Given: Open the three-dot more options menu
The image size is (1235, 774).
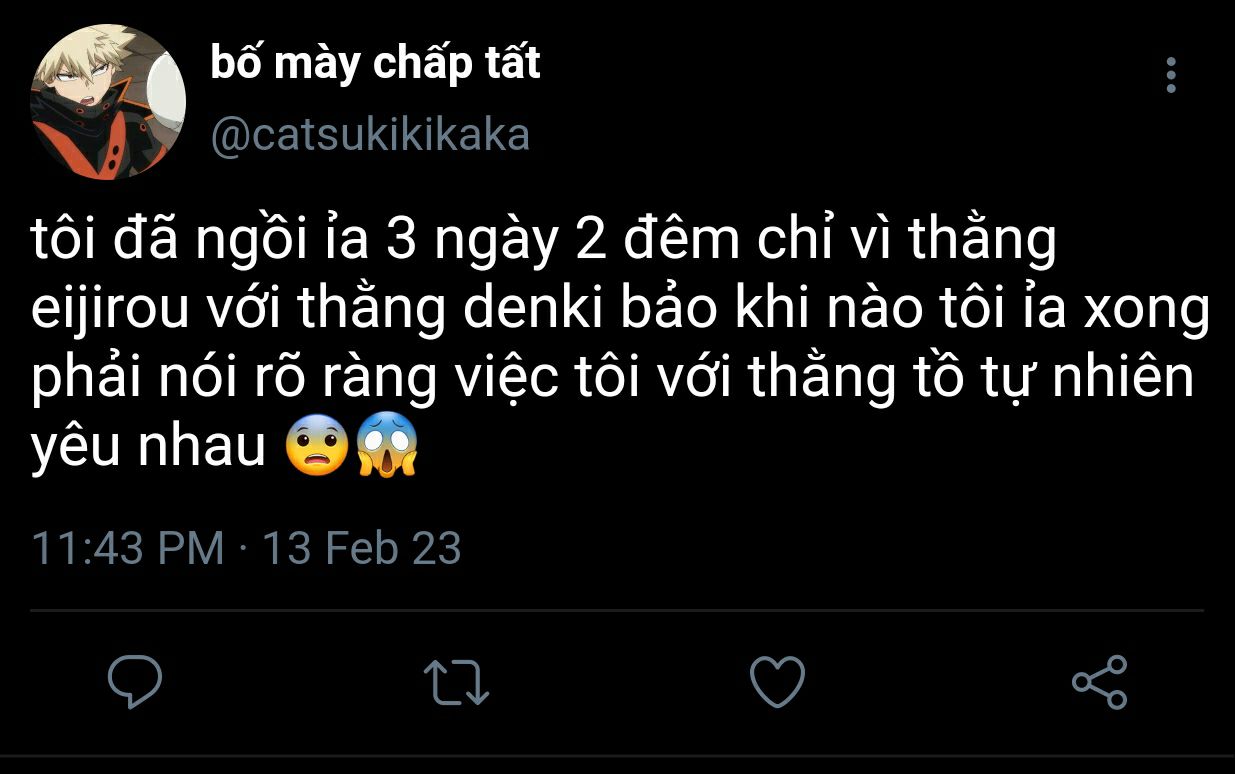Looking at the screenshot, I should (x=1171, y=75).
